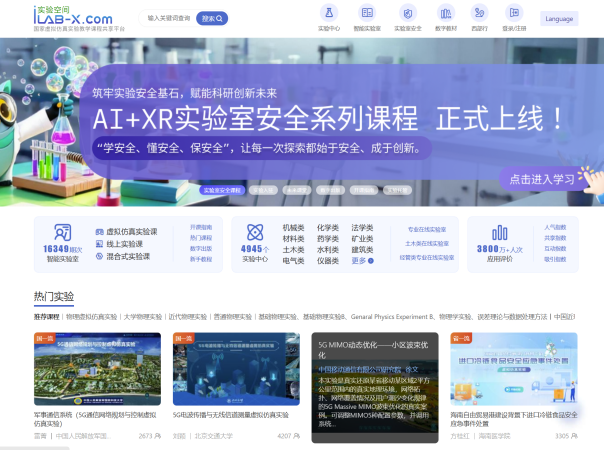Select the 矿业类 category

tap(362, 239)
